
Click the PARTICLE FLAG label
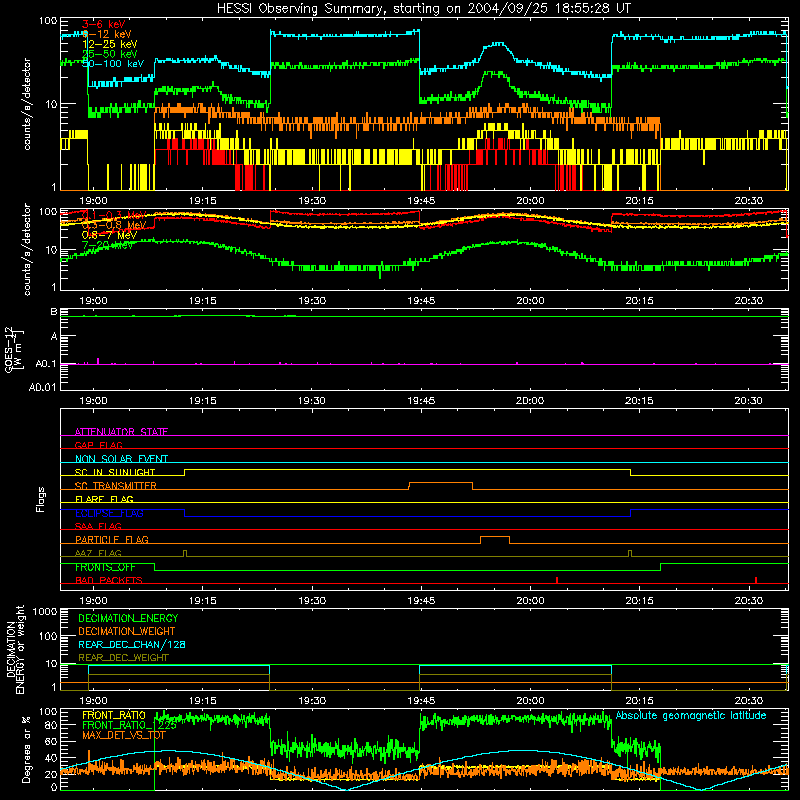pyautogui.click(x=112, y=539)
